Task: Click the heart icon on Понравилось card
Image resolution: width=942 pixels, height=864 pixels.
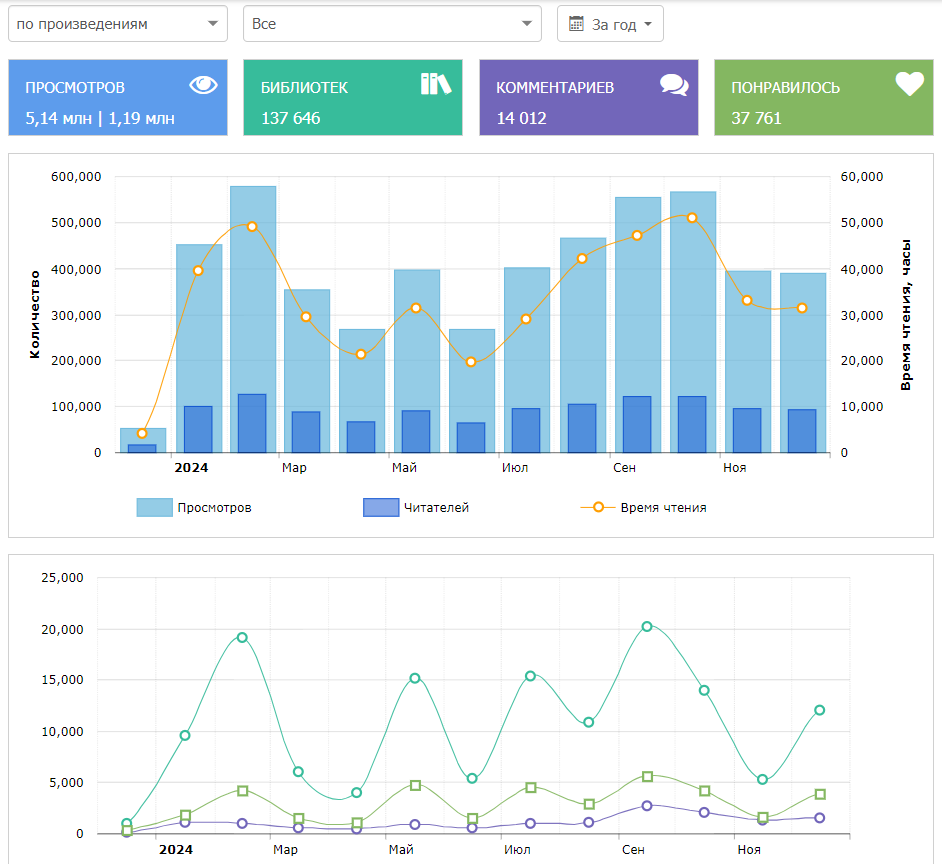Action: [x=909, y=85]
